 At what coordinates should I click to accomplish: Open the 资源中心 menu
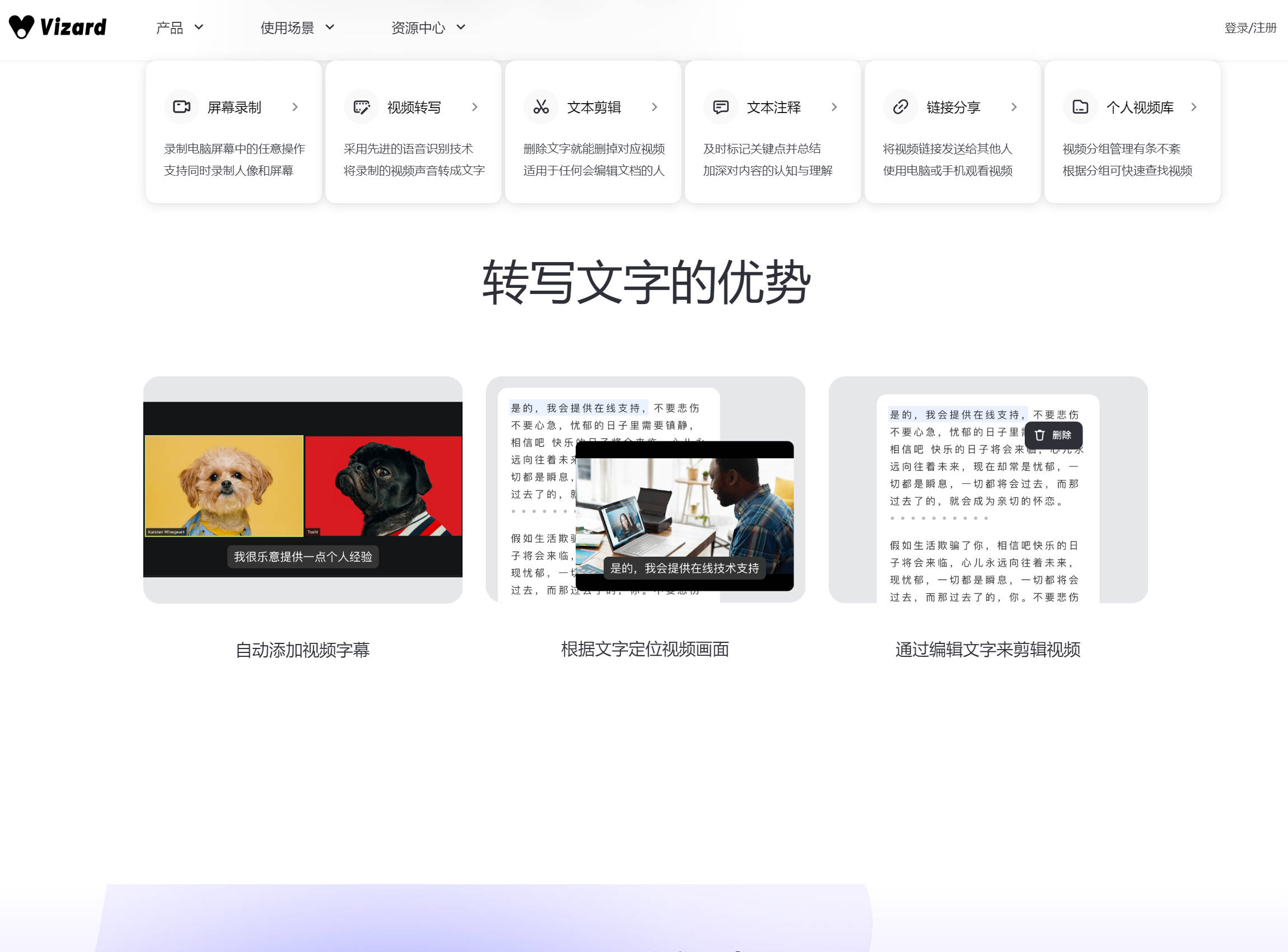point(418,27)
